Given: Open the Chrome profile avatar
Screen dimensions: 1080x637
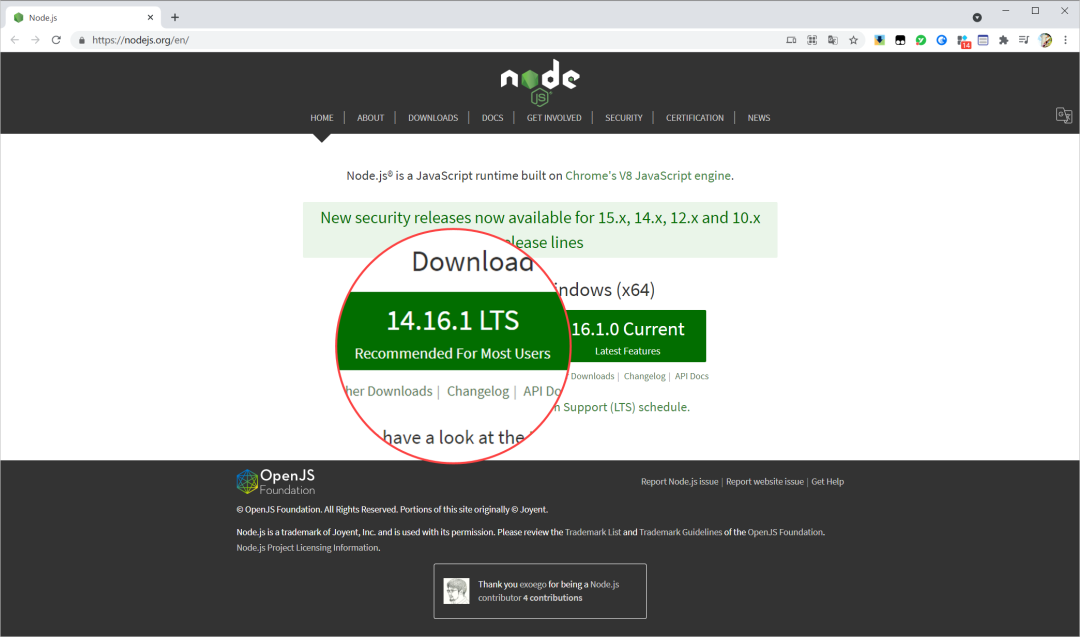Looking at the screenshot, I should pos(1045,40).
